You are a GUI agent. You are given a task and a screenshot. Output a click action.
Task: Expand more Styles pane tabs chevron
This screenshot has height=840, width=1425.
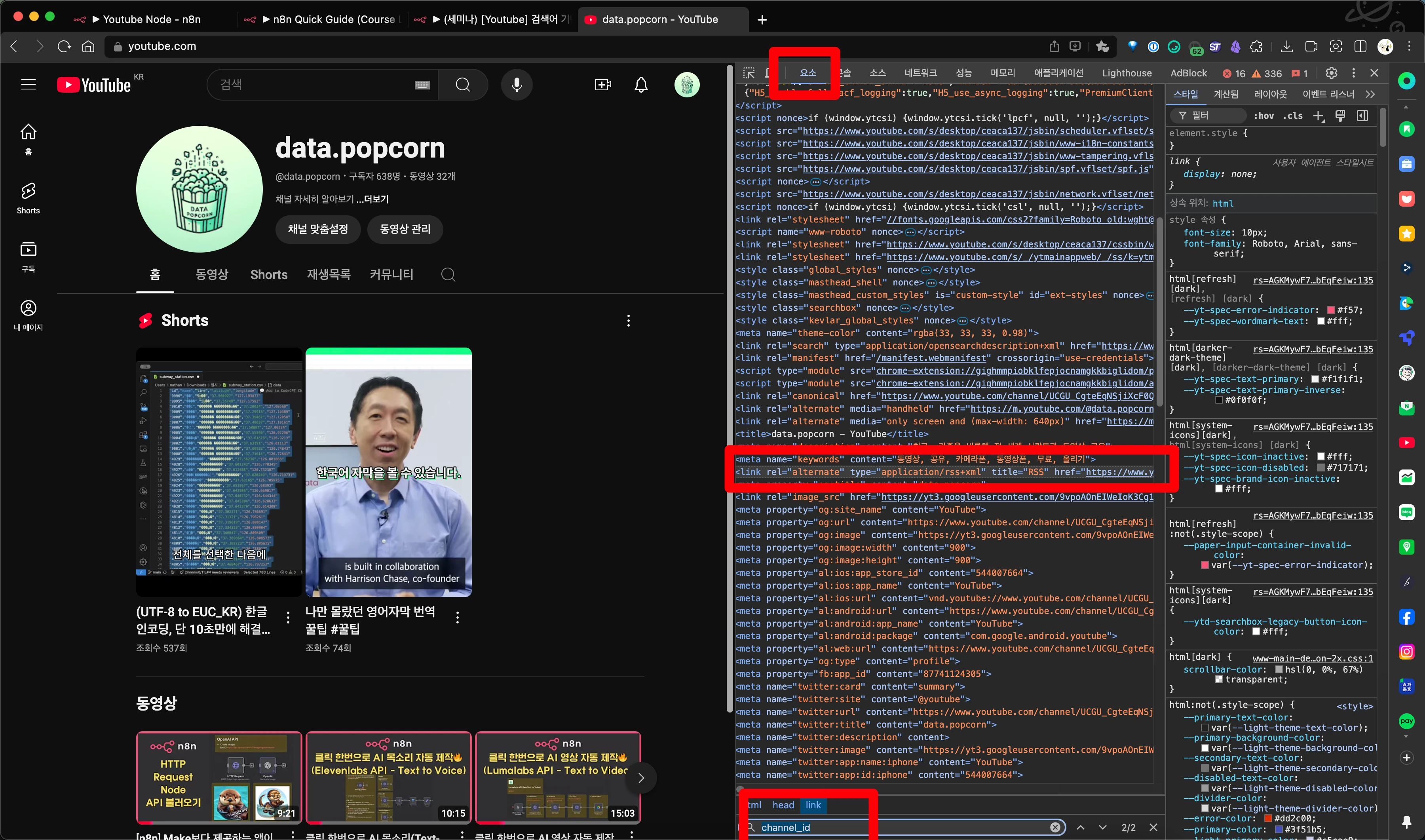[1370, 94]
